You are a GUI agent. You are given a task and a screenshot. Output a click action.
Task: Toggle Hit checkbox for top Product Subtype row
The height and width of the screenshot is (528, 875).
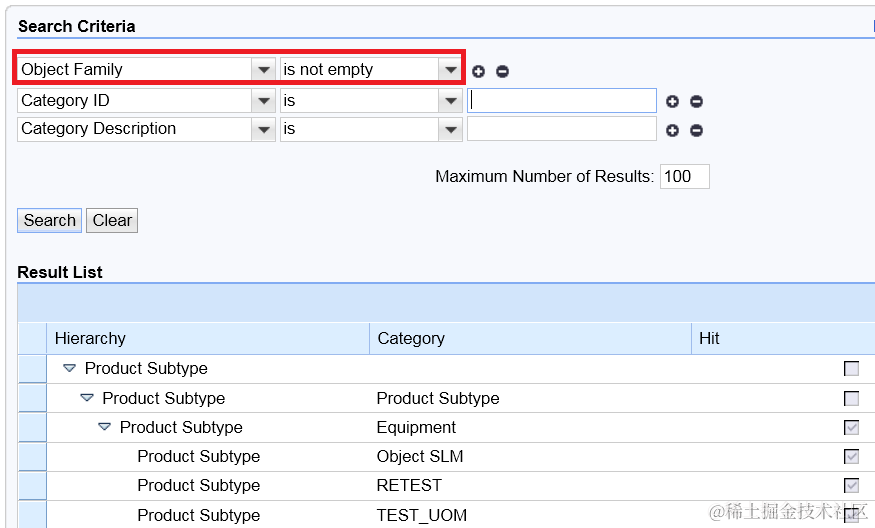(x=851, y=369)
